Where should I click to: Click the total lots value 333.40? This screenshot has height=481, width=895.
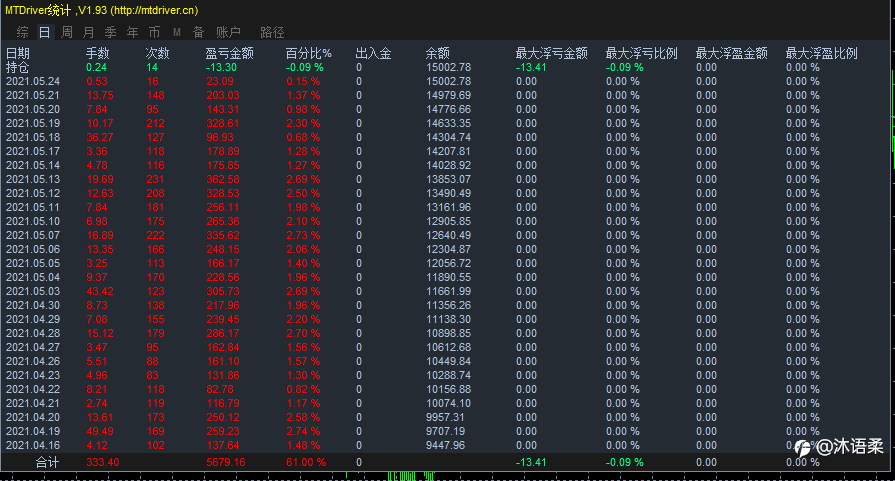(x=103, y=462)
